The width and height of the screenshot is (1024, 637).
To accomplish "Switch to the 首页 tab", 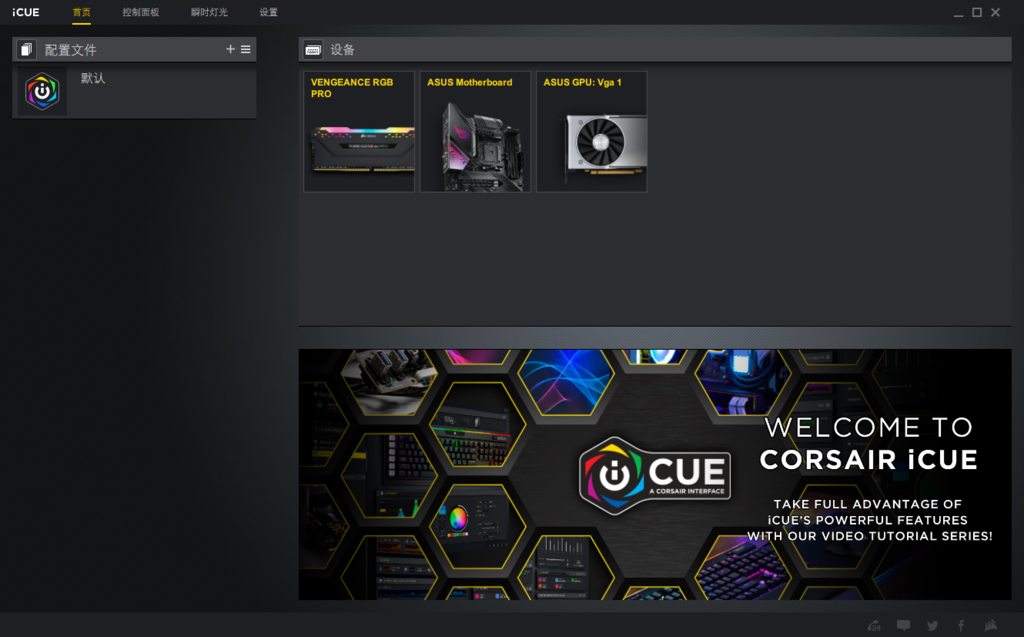I will [82, 12].
